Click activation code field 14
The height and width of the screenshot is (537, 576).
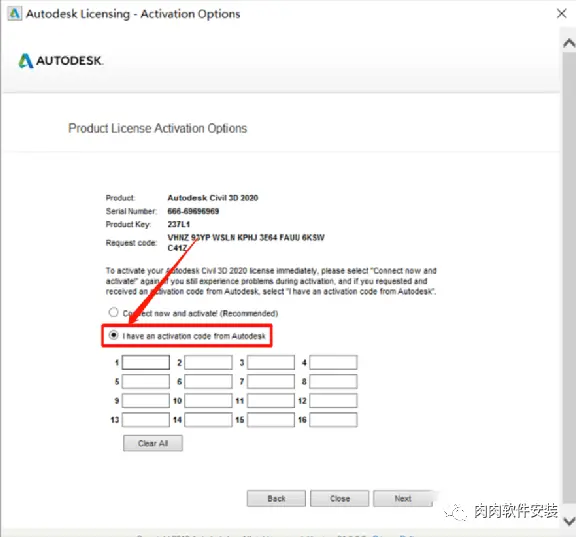208,419
